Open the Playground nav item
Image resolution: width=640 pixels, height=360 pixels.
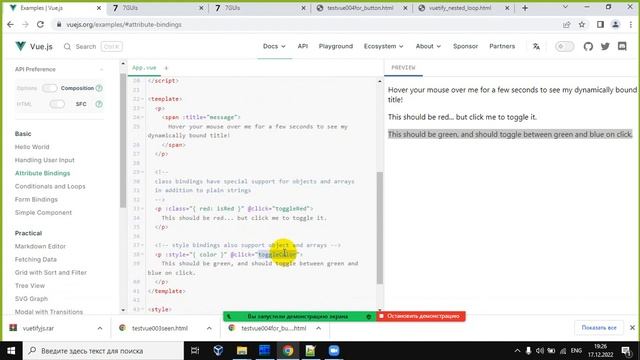point(336,47)
